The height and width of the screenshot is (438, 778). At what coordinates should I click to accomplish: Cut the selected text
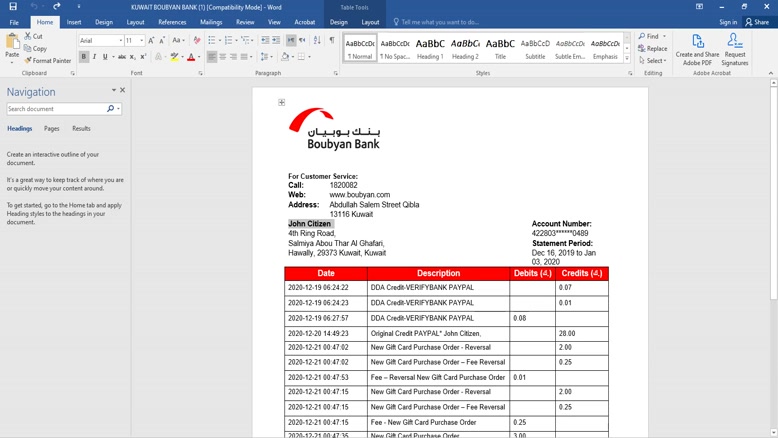(x=33, y=36)
